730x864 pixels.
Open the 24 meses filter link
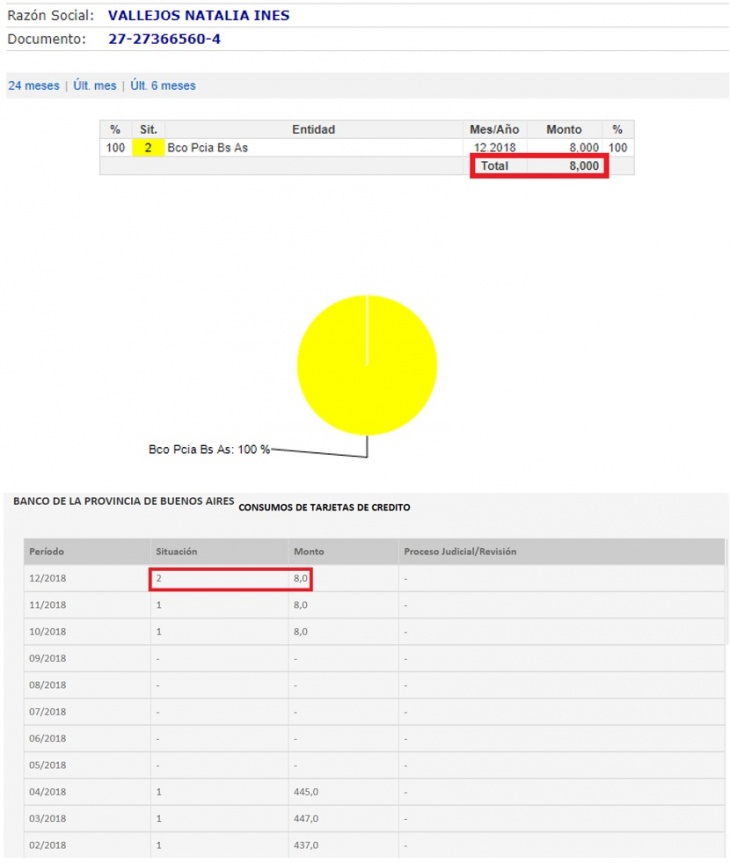34,86
